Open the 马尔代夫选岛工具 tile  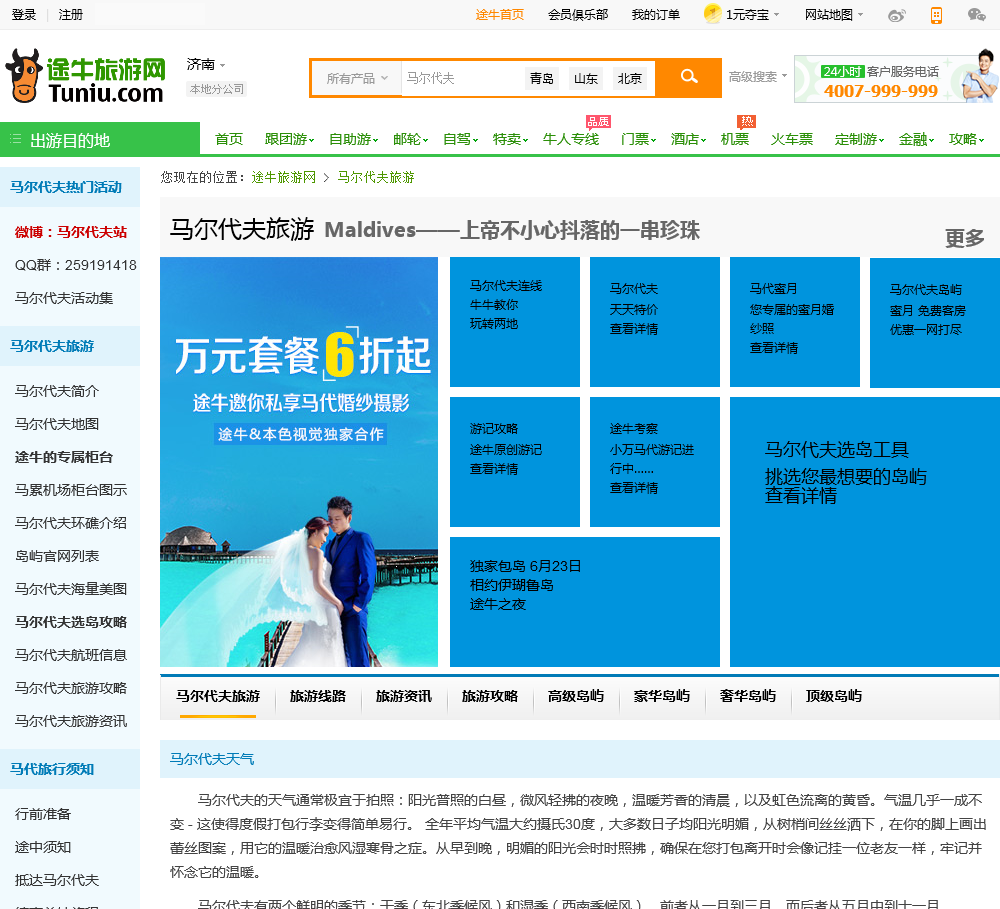865,532
